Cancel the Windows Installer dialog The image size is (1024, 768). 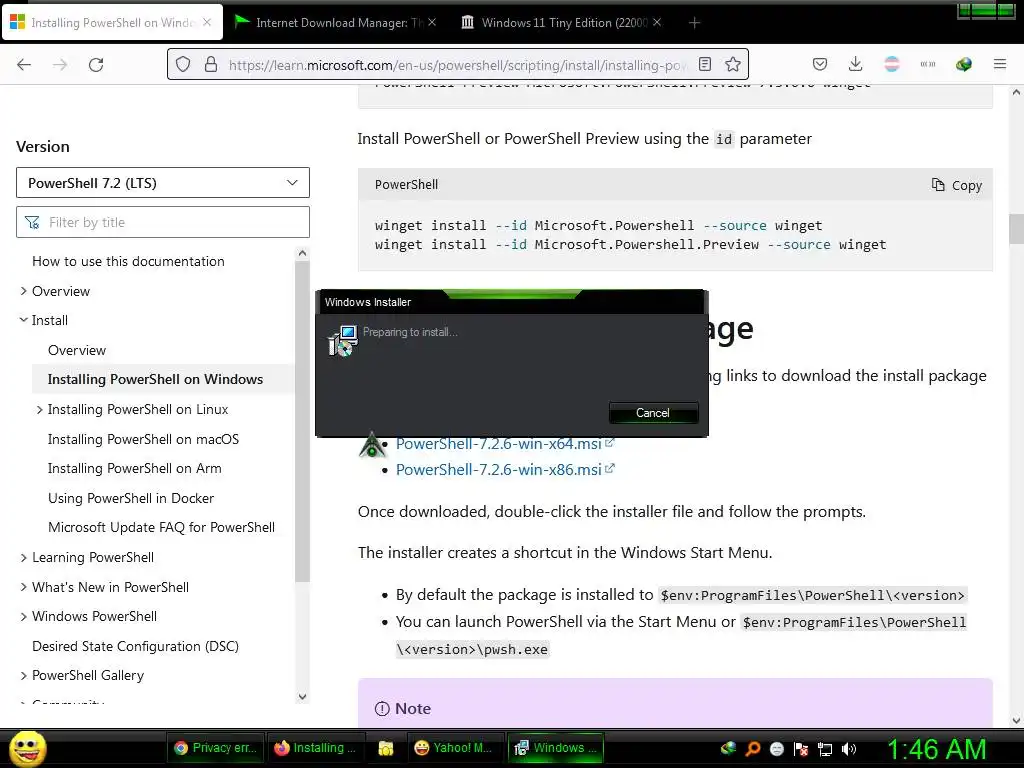(653, 413)
